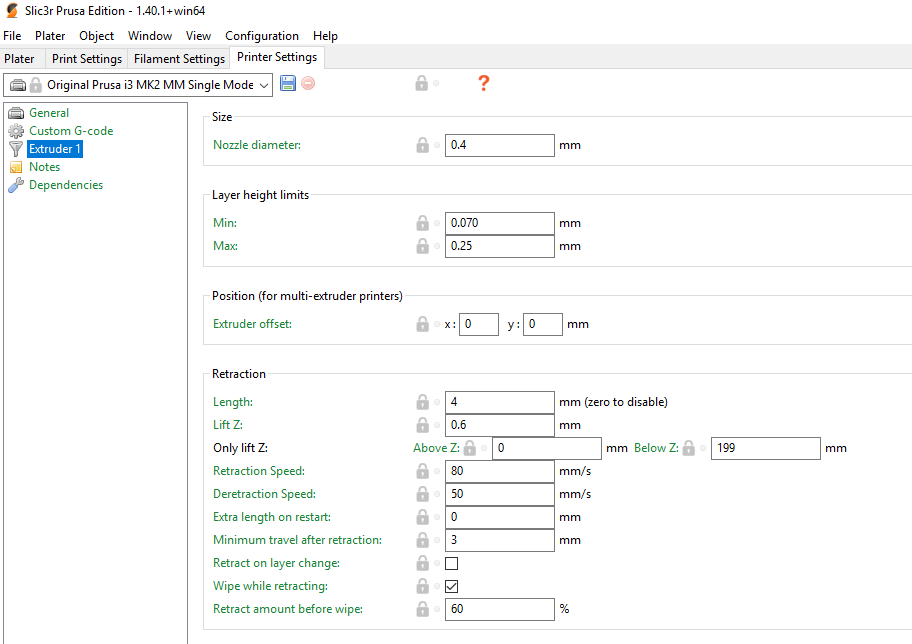
Task: Open the Window menu
Action: (x=150, y=36)
